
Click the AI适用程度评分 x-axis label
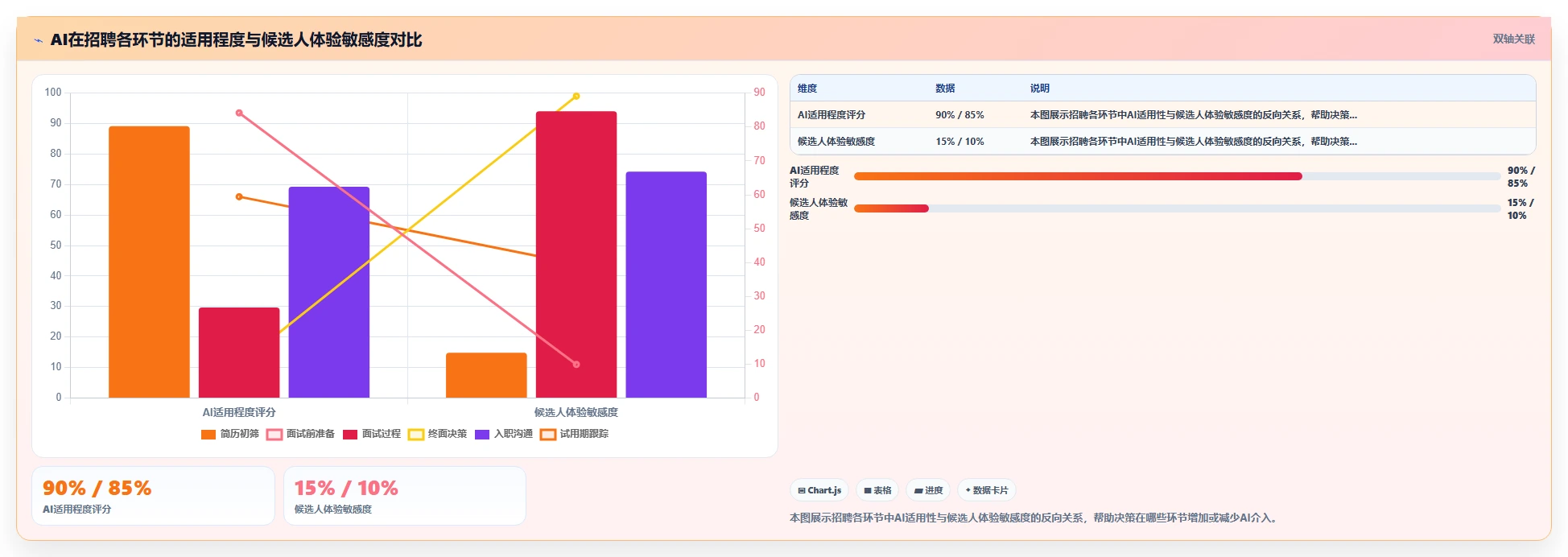point(239,412)
